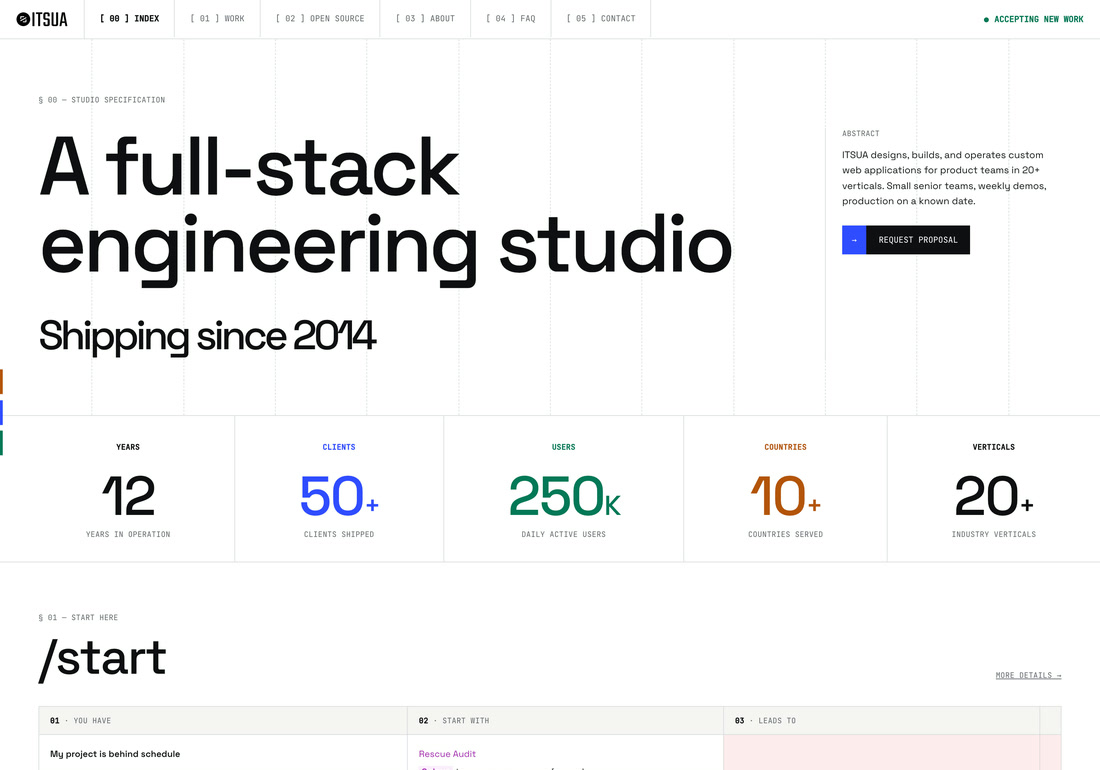Click the 'Years in Operation' caption
The image size is (1100, 770).
pos(128,534)
